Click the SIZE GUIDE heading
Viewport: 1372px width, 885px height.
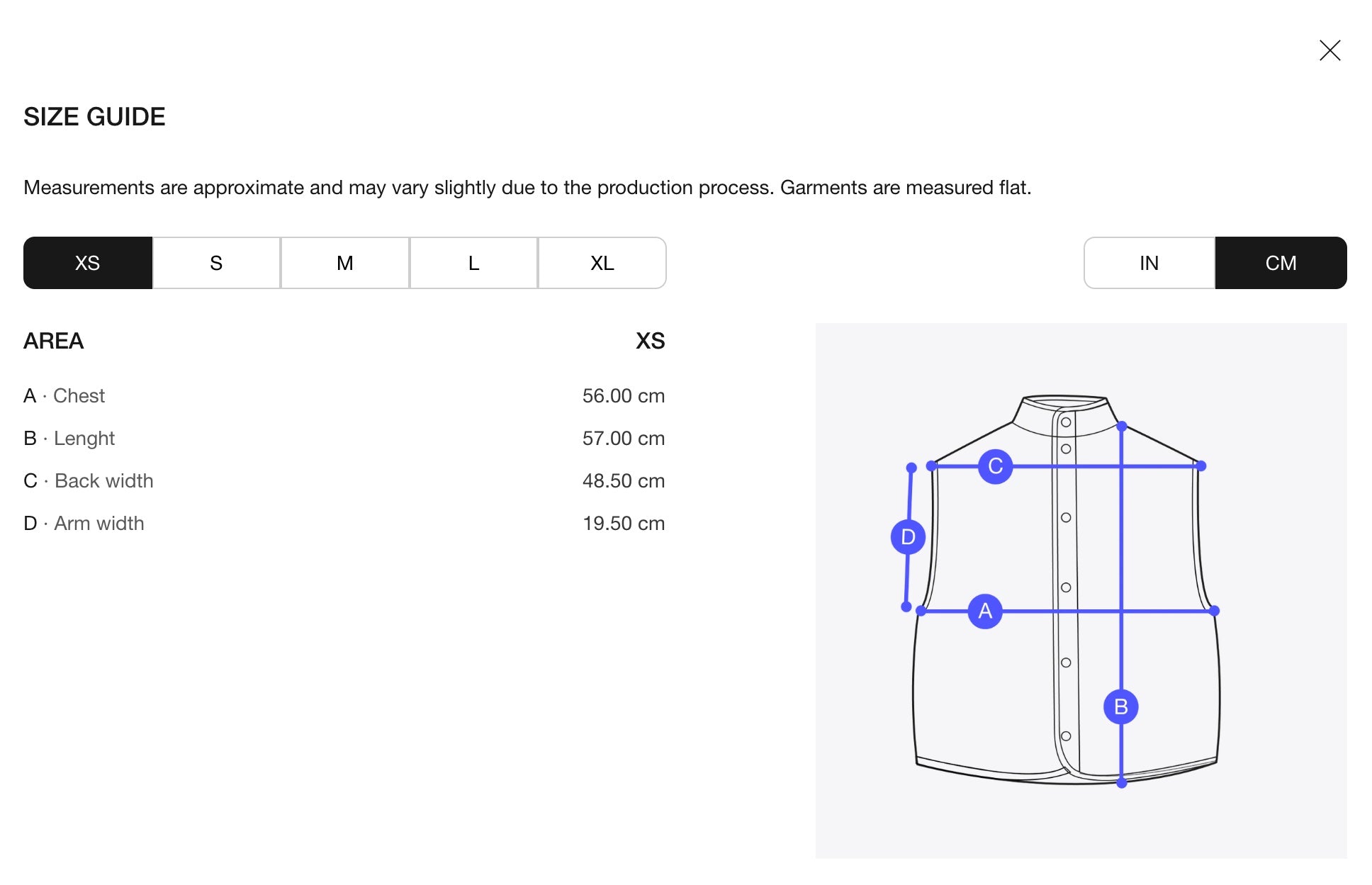coord(94,117)
